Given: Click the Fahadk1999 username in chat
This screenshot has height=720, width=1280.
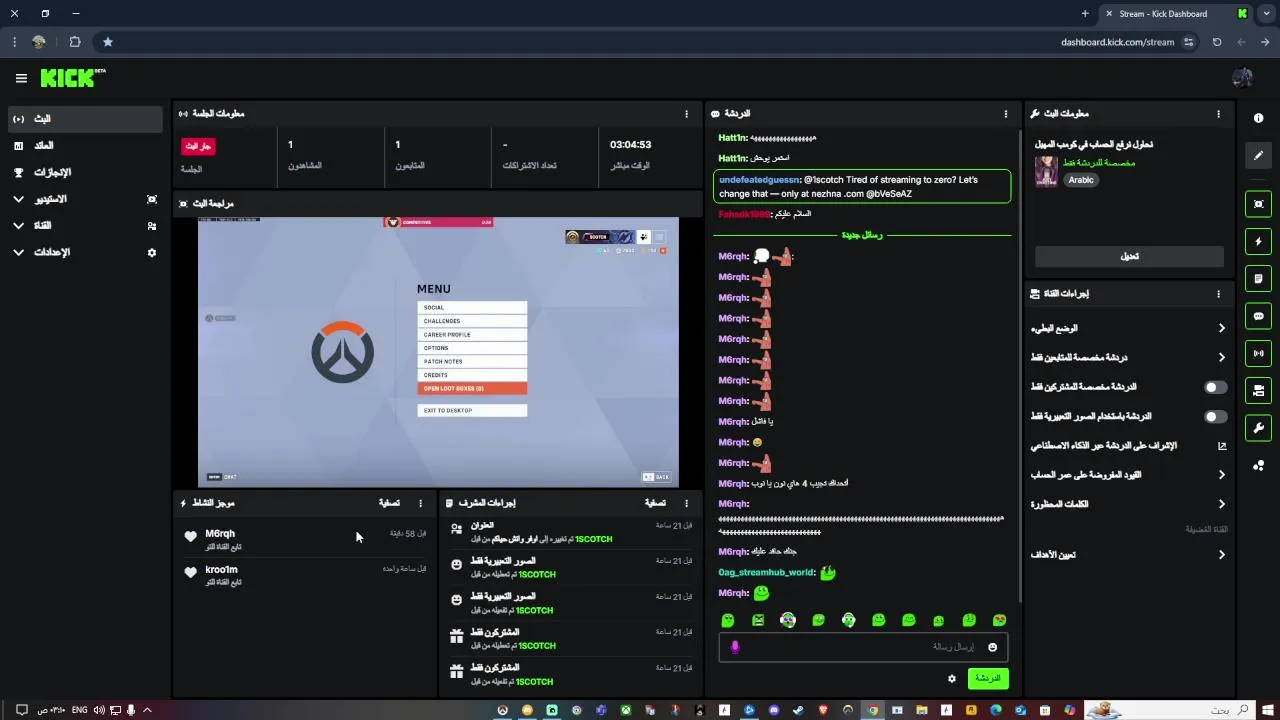Looking at the screenshot, I should [744, 214].
